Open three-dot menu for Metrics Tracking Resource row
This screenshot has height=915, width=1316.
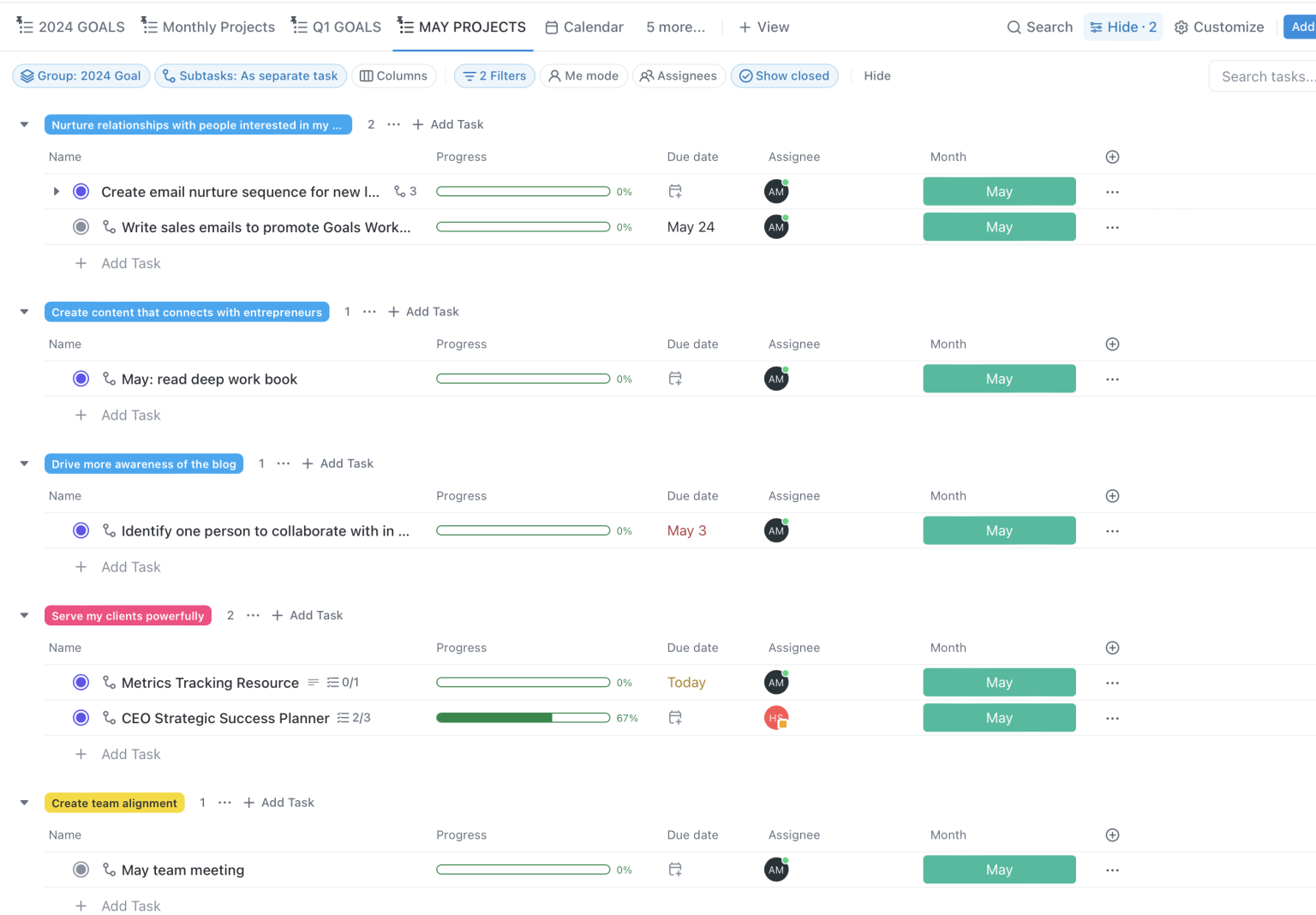(x=1112, y=683)
